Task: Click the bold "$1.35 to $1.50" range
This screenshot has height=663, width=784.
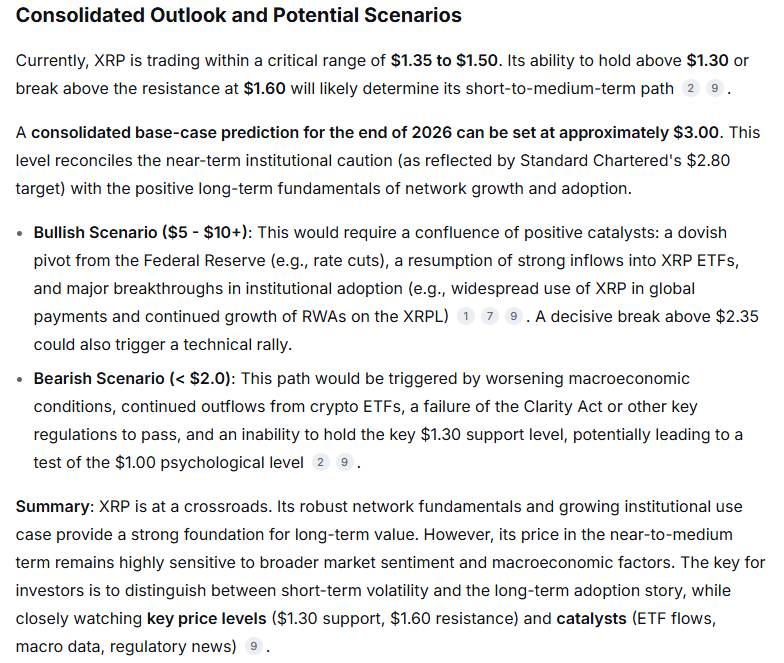Action: pyautogui.click(x=449, y=60)
